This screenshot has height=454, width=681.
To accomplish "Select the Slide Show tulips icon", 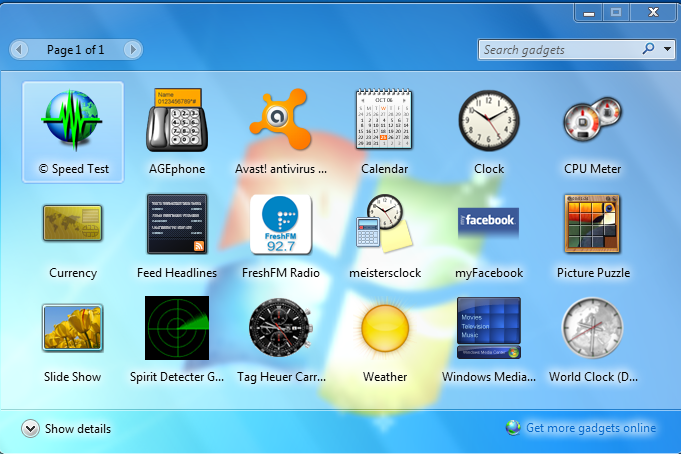I will [73, 328].
